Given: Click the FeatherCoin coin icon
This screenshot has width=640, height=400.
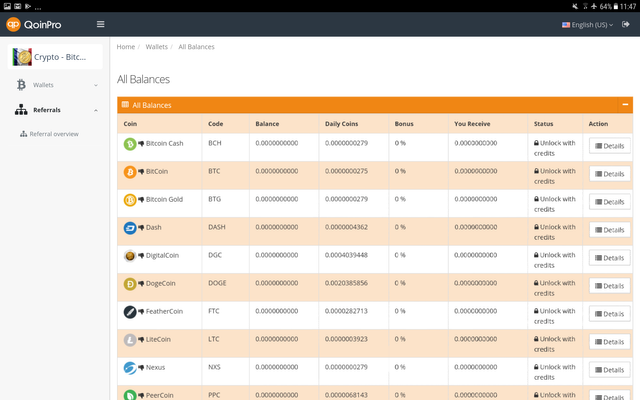Looking at the screenshot, I should [130, 312].
